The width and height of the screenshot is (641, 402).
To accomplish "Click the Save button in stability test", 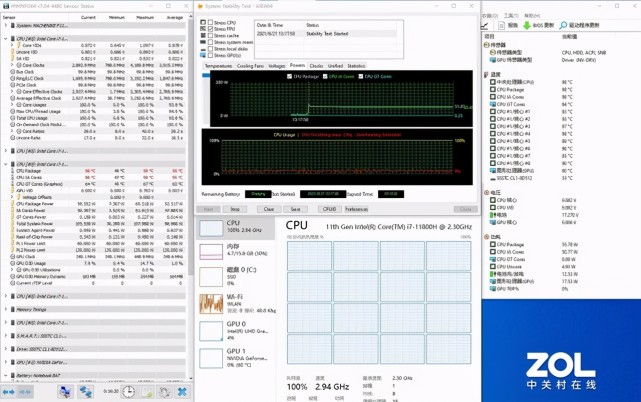I will (x=295, y=209).
